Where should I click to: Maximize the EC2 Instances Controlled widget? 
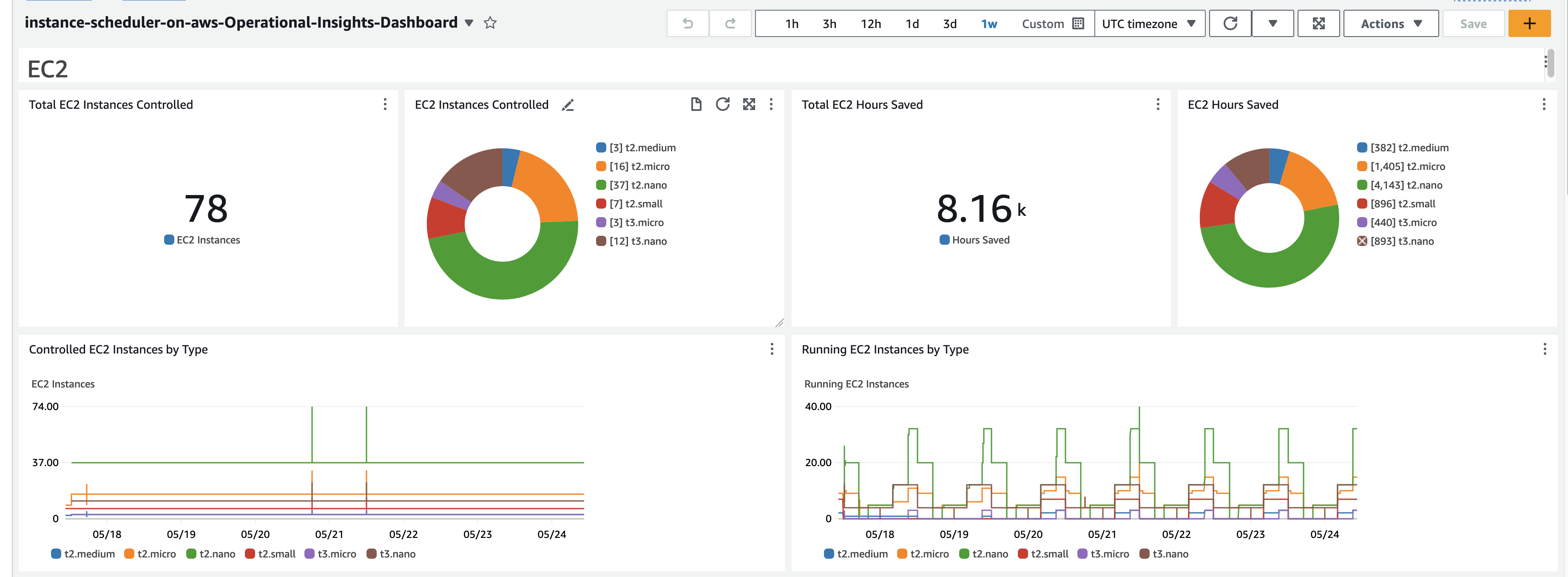click(749, 105)
